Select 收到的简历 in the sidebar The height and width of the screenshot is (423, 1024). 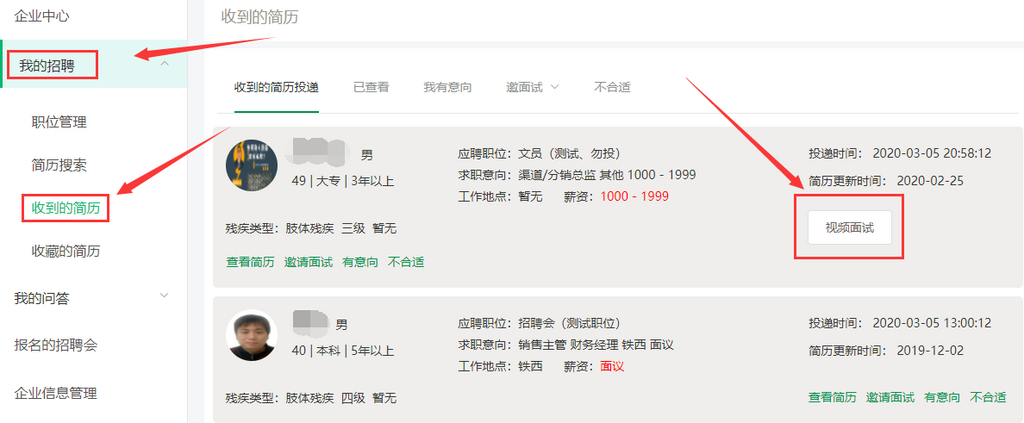[x=65, y=208]
